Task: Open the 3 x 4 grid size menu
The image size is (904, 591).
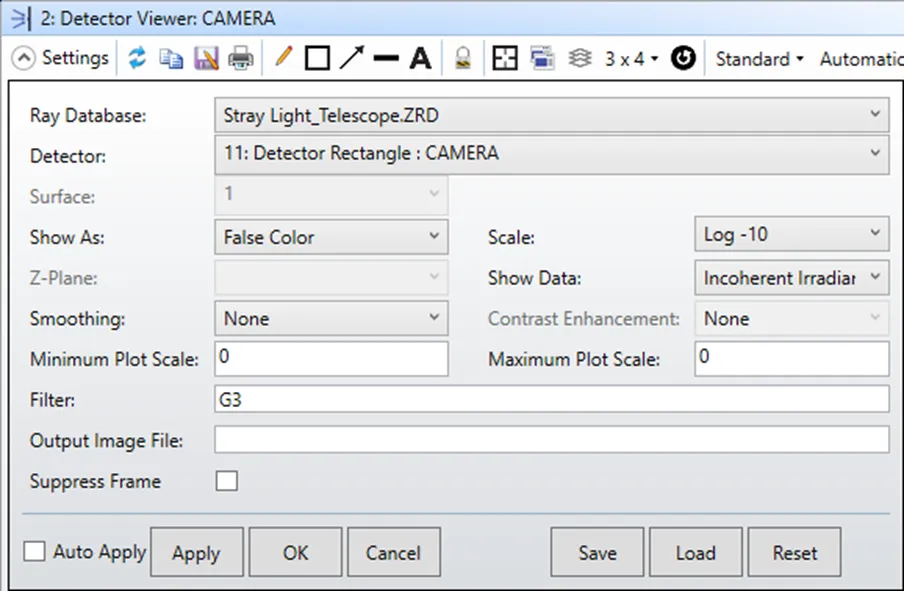Action: [x=631, y=59]
